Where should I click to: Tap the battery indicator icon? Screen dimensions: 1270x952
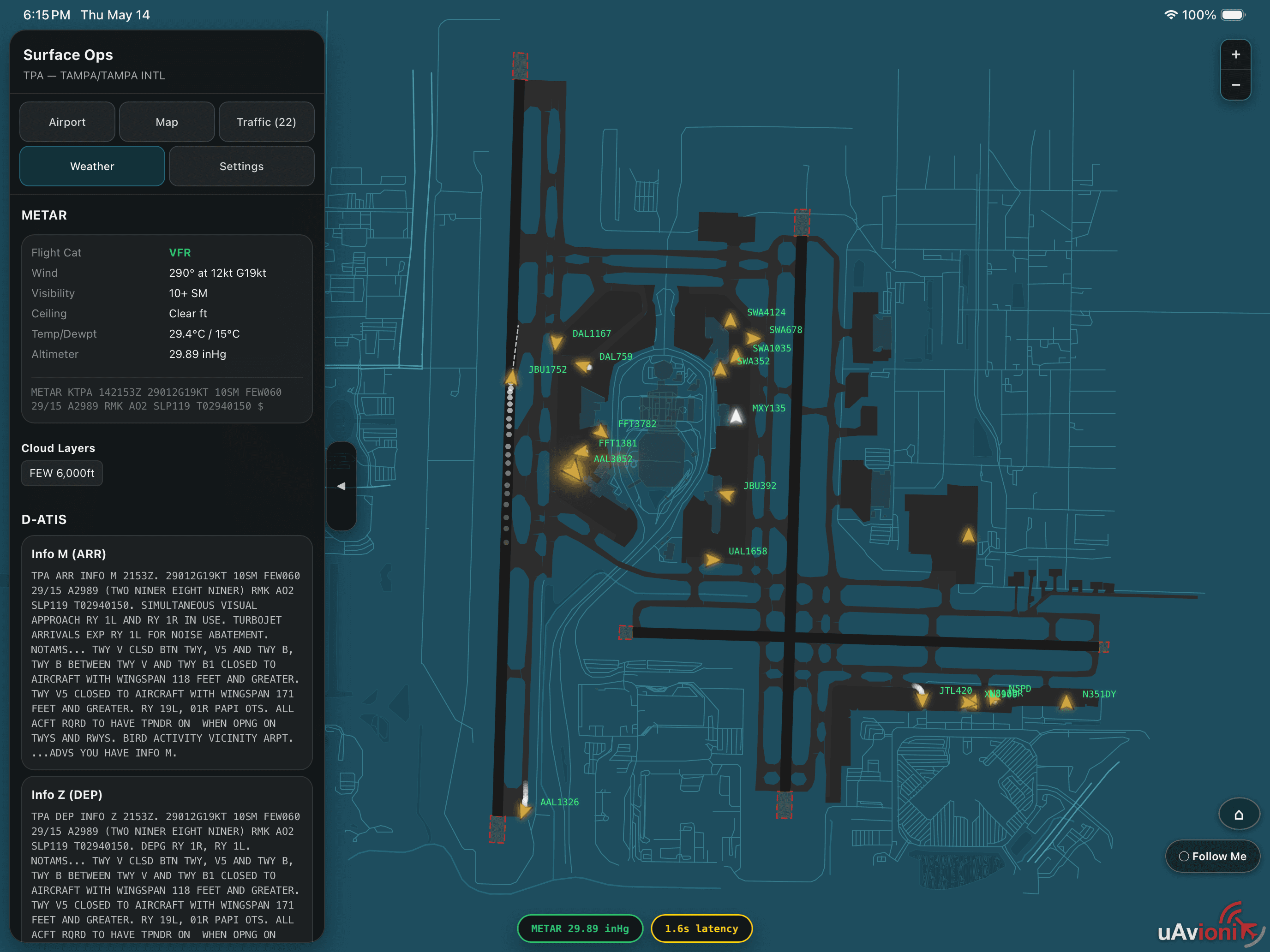(x=1233, y=15)
